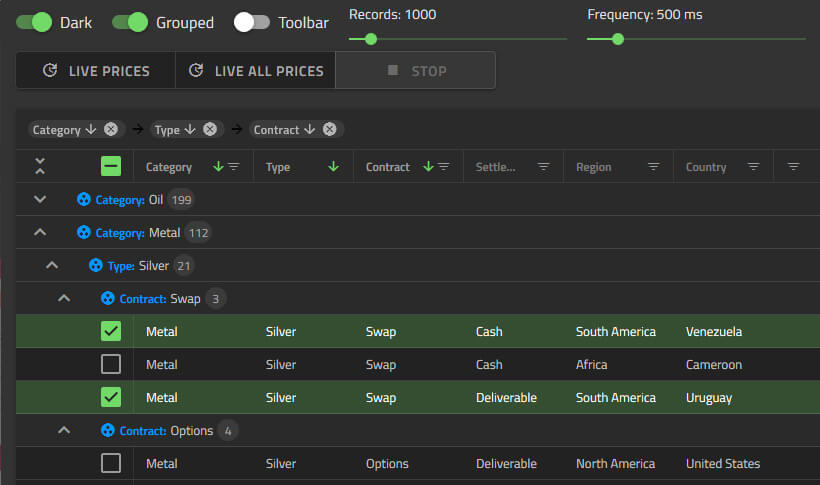Expand the Category: Oil group

pos(40,200)
